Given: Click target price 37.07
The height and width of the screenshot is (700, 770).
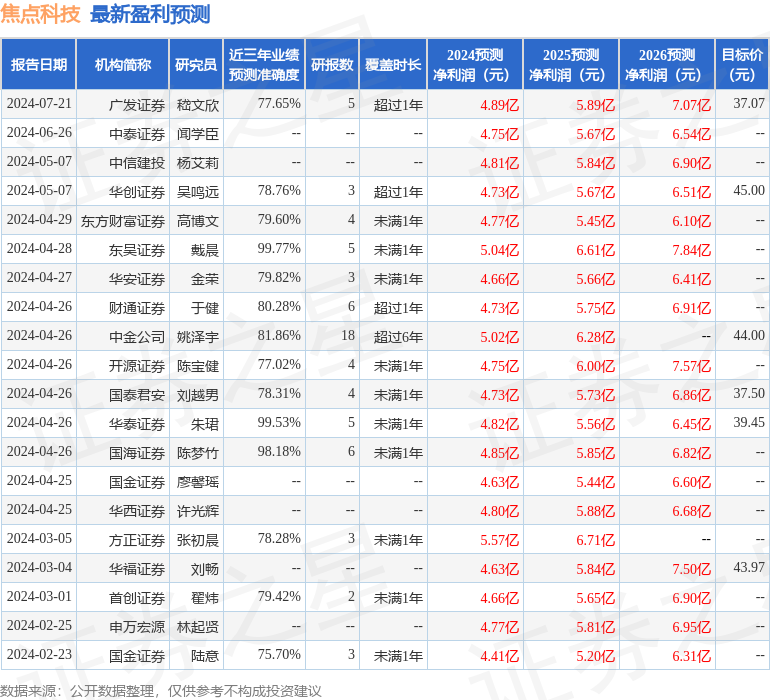Looking at the screenshot, I should click(x=749, y=104).
